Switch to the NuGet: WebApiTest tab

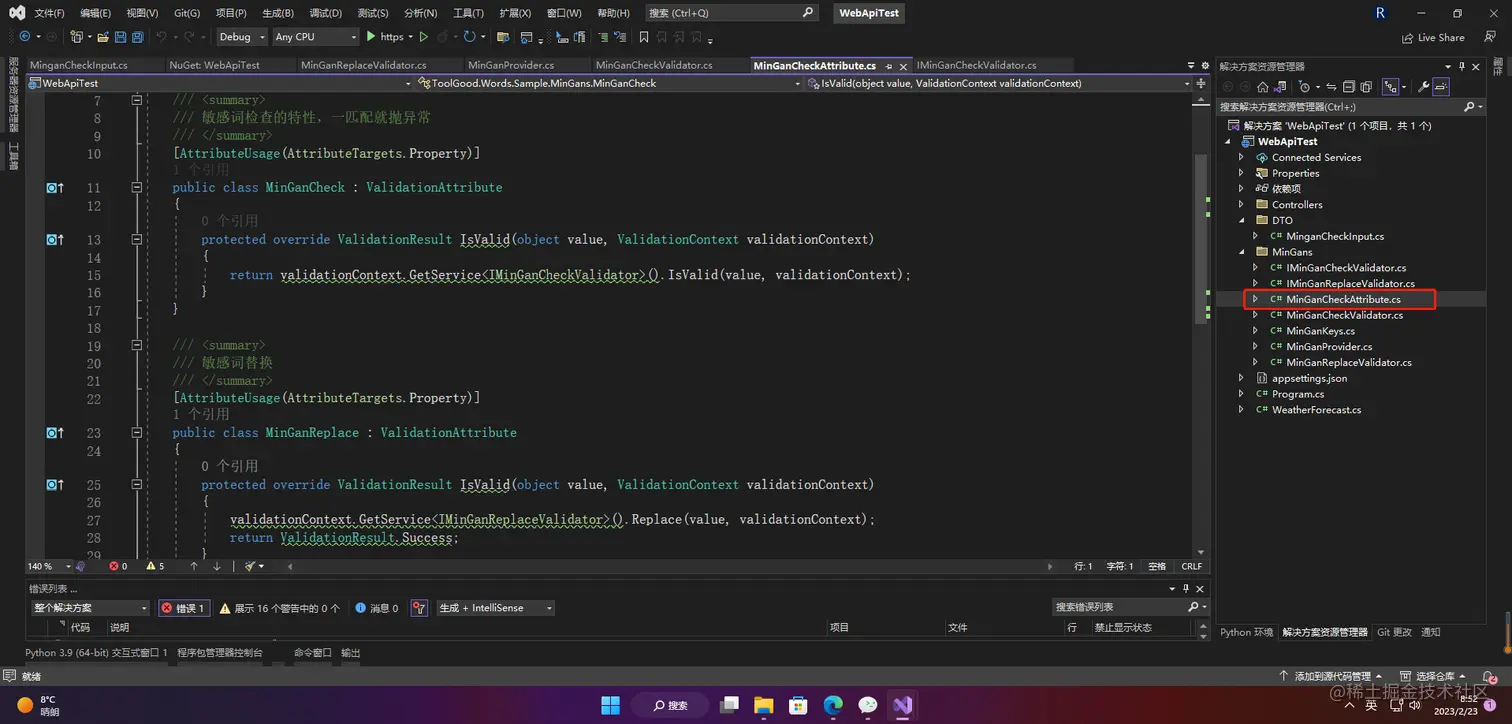[x=215, y=65]
